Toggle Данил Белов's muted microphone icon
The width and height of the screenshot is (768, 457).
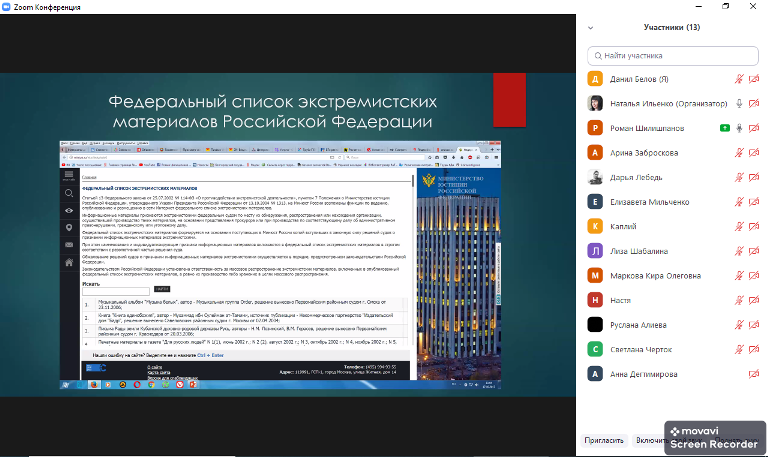click(x=739, y=79)
